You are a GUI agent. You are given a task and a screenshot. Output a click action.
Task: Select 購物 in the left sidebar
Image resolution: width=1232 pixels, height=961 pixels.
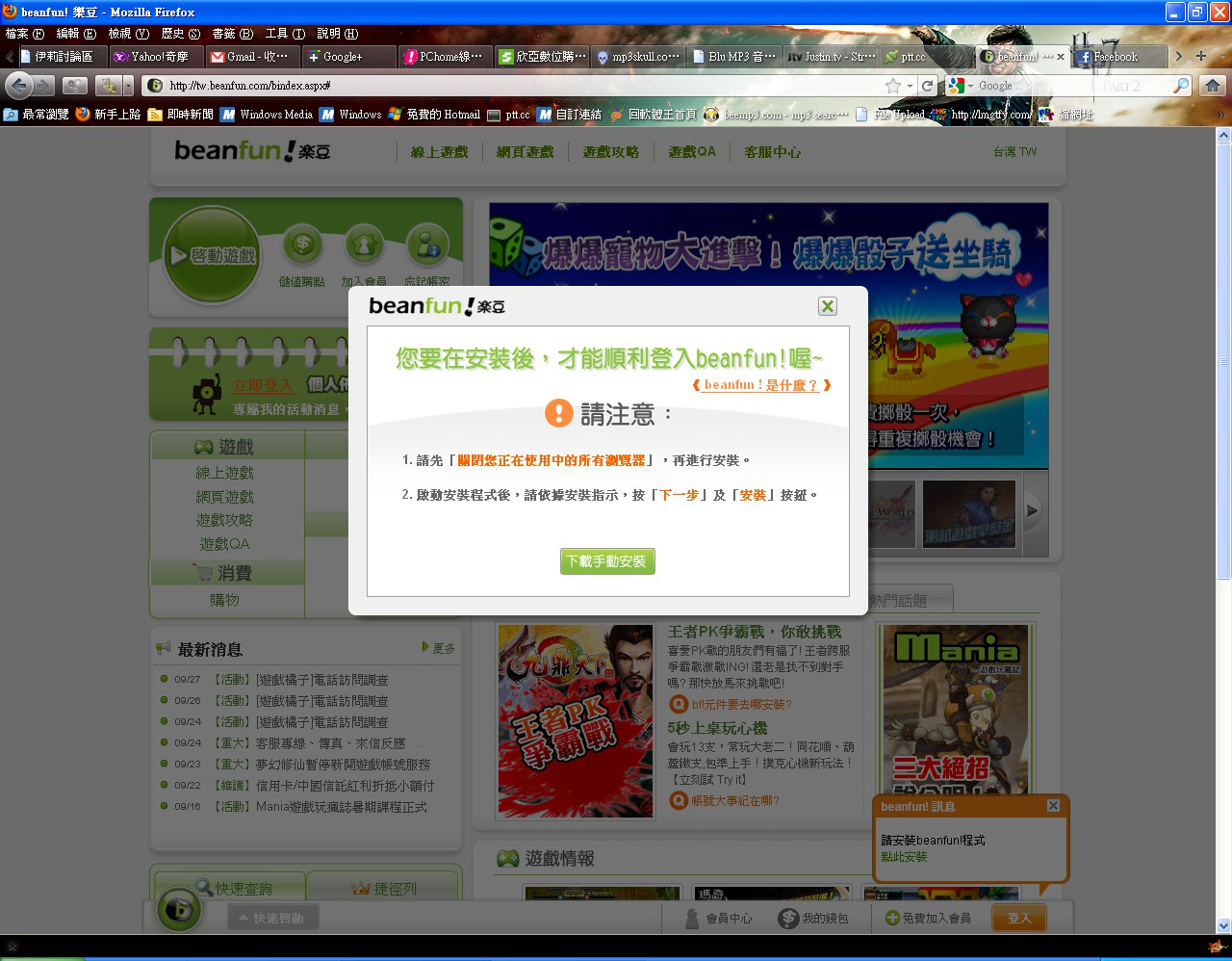(224, 600)
